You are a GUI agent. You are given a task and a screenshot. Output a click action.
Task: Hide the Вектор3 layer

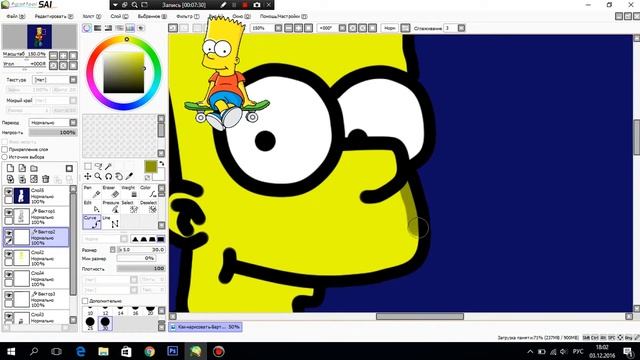(9, 295)
